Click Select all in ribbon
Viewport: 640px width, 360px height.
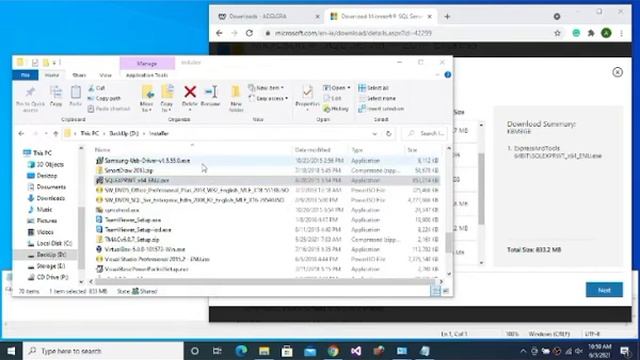(373, 88)
